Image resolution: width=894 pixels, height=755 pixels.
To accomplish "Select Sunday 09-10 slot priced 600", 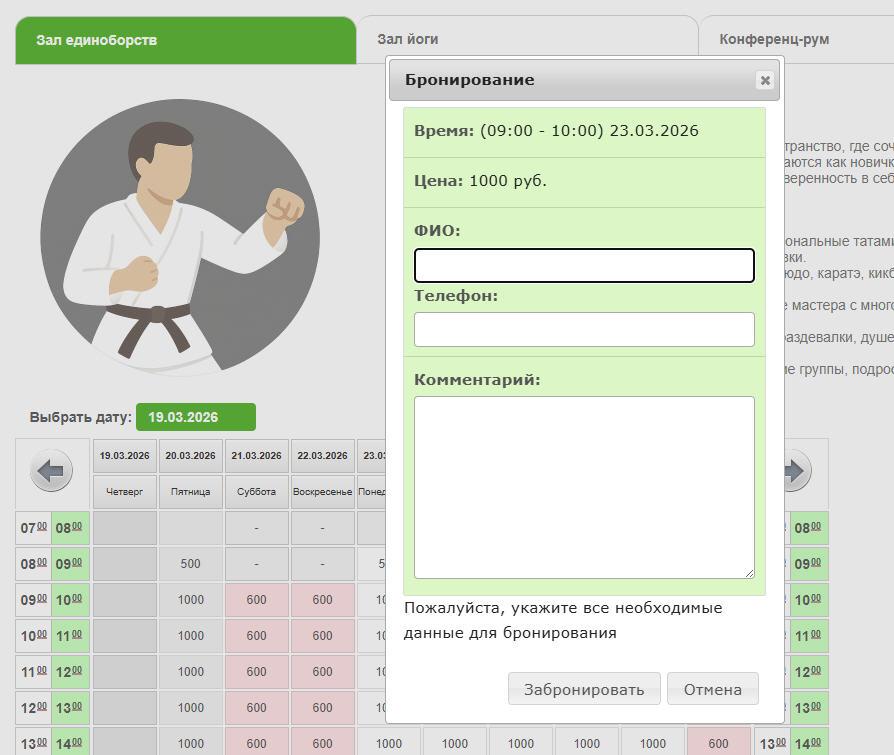I will 323,599.
